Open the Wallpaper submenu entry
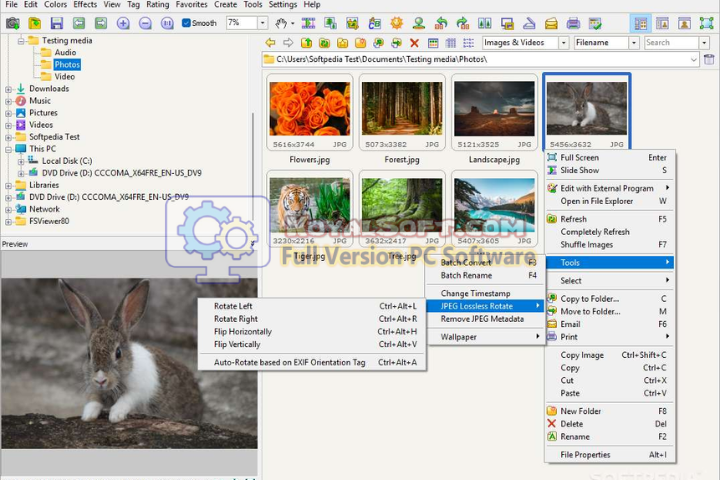This screenshot has height=480, width=720. pos(485,337)
